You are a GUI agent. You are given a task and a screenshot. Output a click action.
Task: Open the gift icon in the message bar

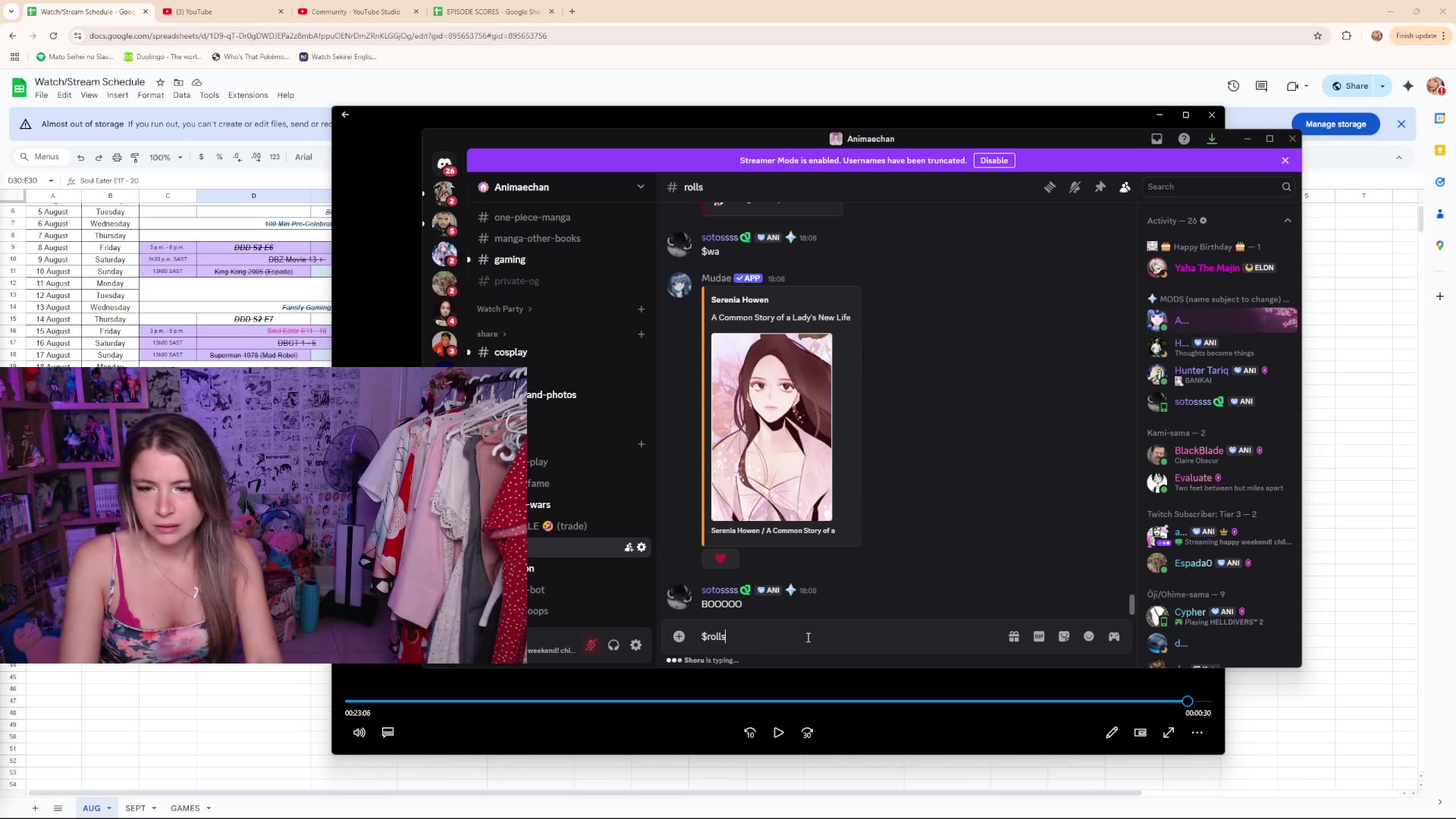click(1014, 637)
